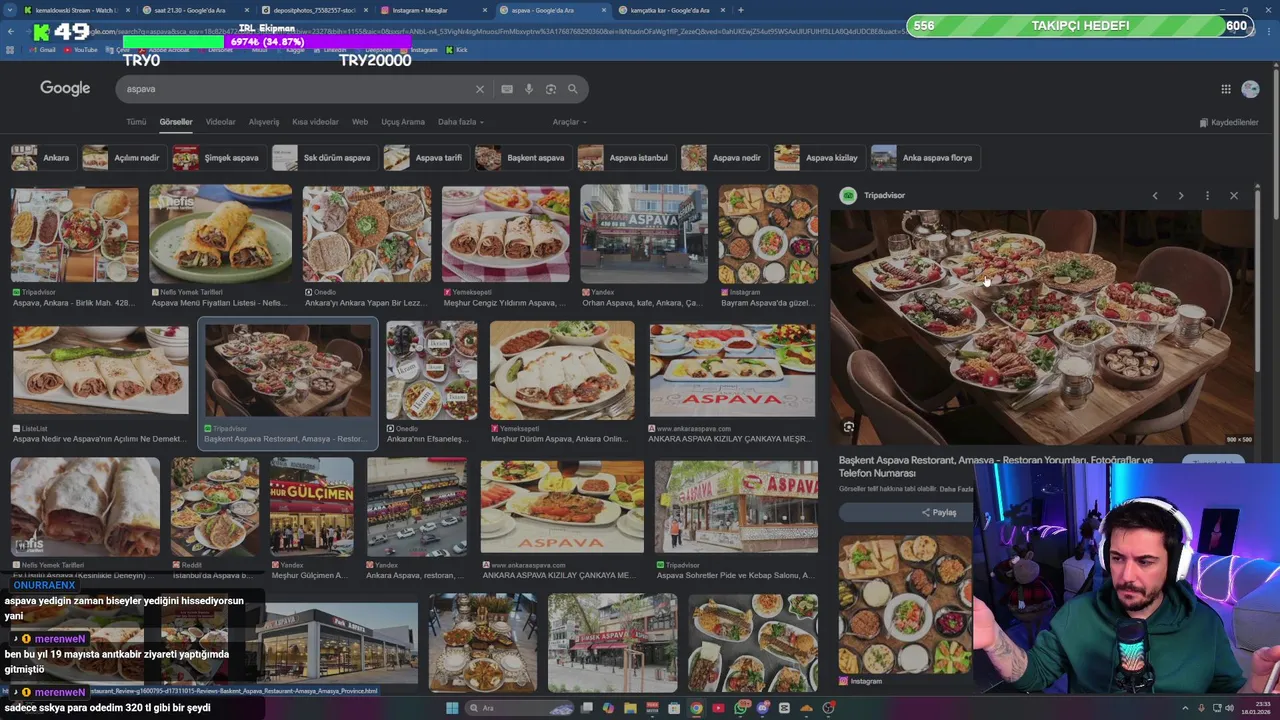This screenshot has width=1280, height=720.
Task: Close the Tripadvisor image preview panel
Action: pyautogui.click(x=1234, y=196)
